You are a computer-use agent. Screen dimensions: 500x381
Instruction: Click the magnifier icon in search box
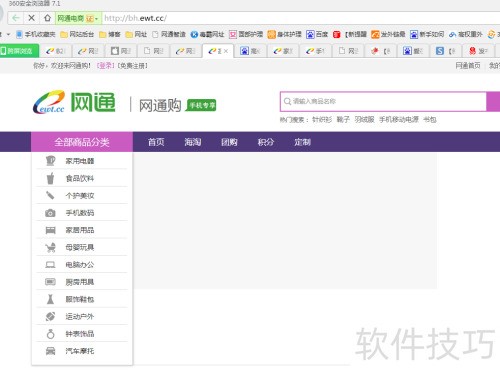[287, 101]
